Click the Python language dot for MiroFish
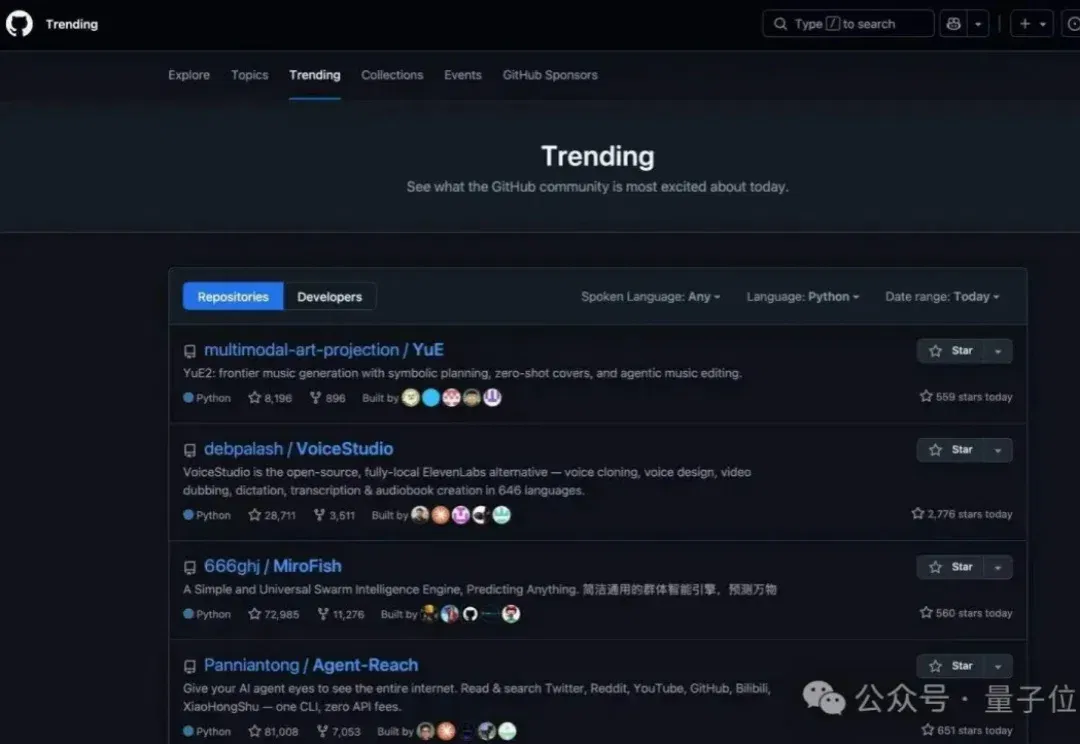1080x744 pixels. click(188, 614)
